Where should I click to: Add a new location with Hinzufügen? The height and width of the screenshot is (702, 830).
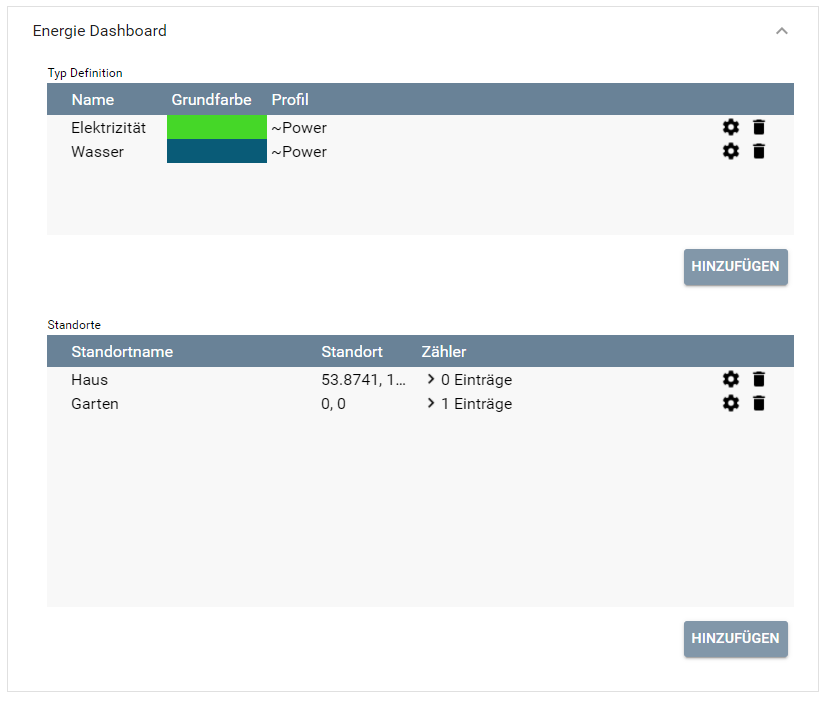click(735, 639)
